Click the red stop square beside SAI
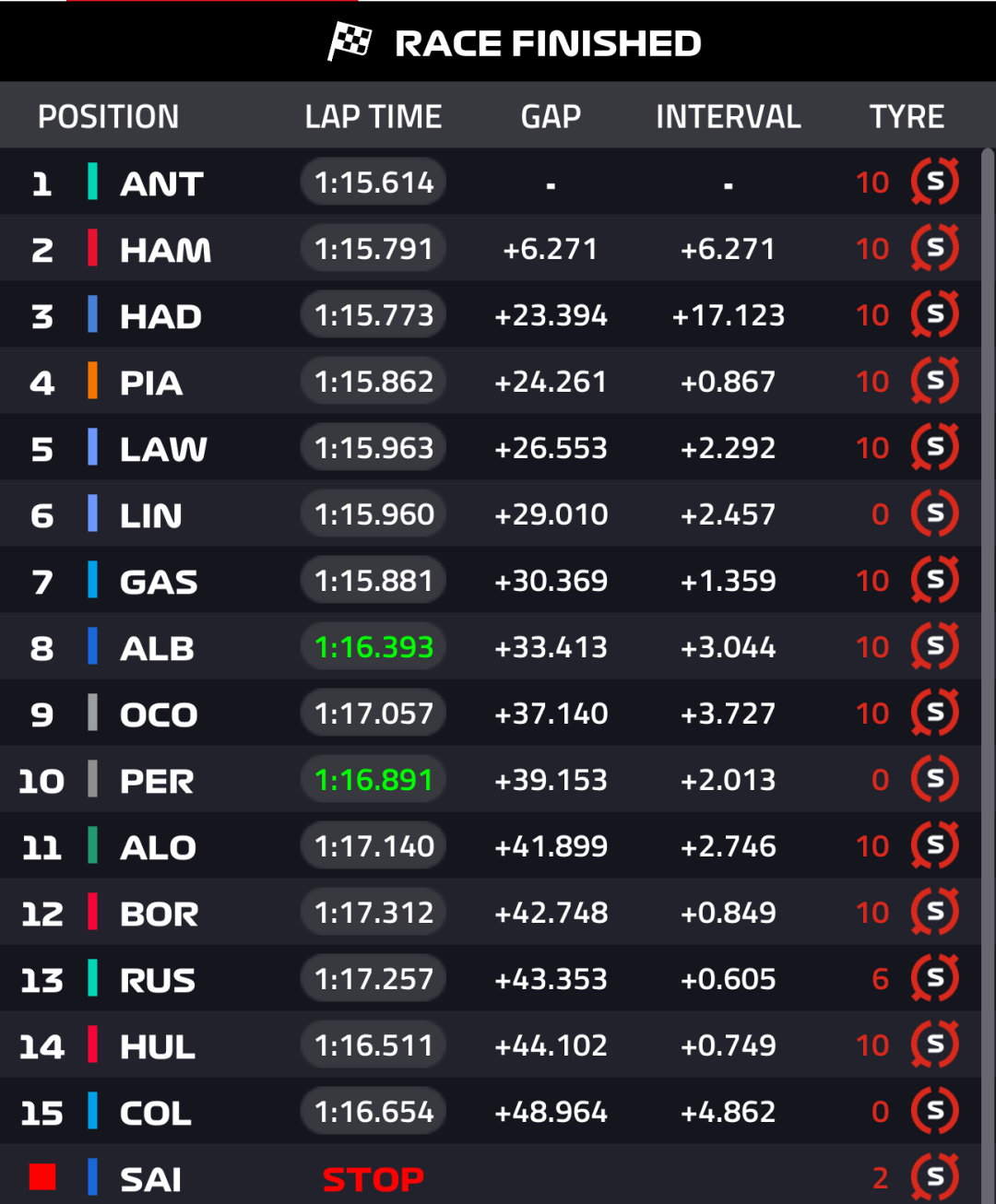996x1204 pixels. 42,1177
